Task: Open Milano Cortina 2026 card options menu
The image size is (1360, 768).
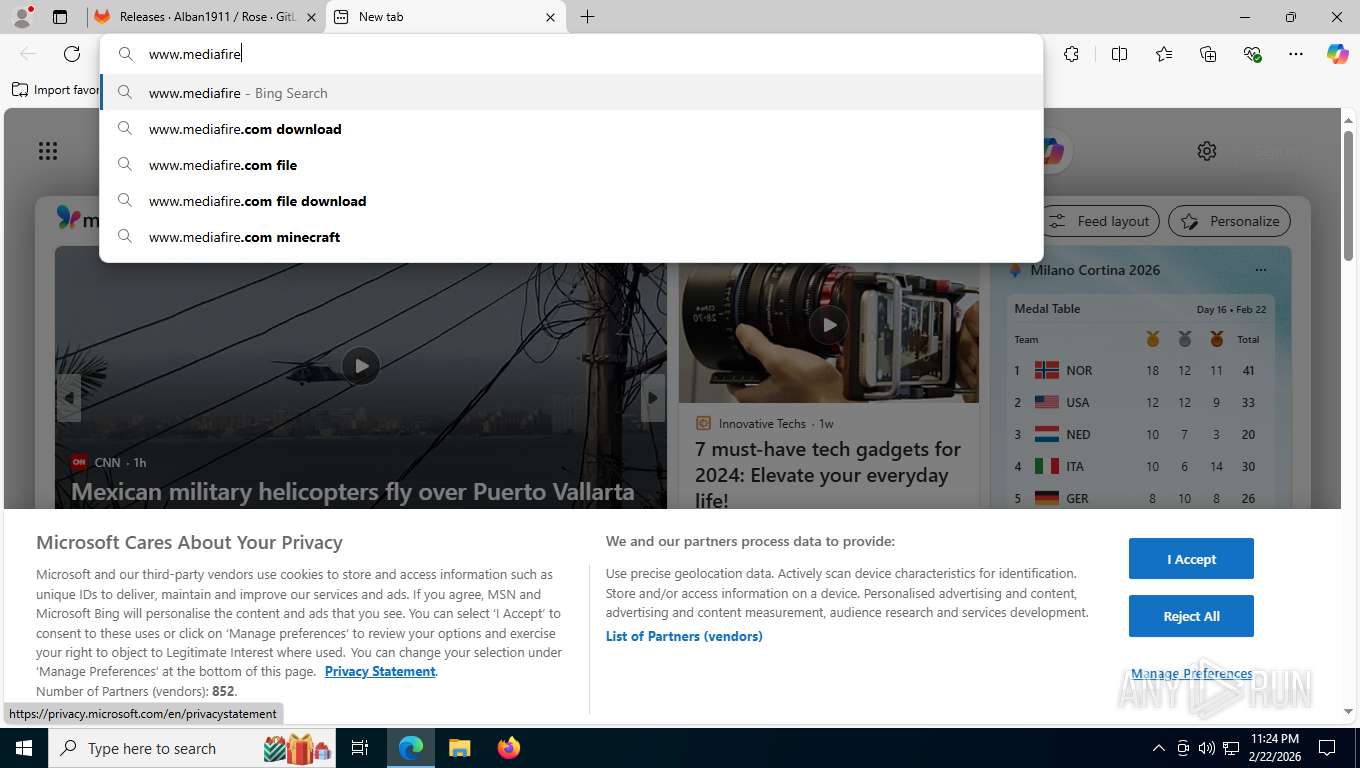Action: [1261, 270]
